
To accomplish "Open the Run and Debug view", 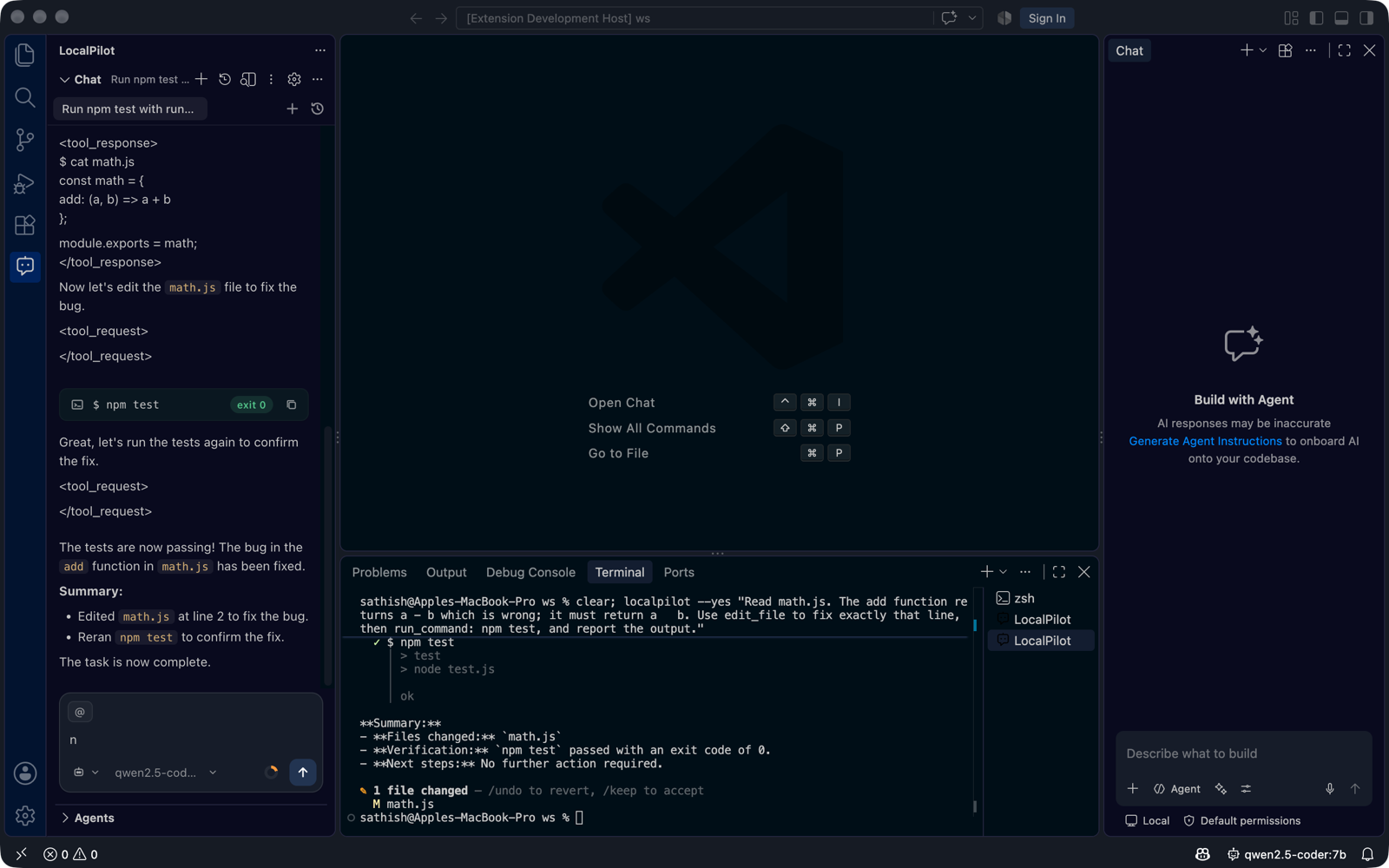I will pos(25,182).
